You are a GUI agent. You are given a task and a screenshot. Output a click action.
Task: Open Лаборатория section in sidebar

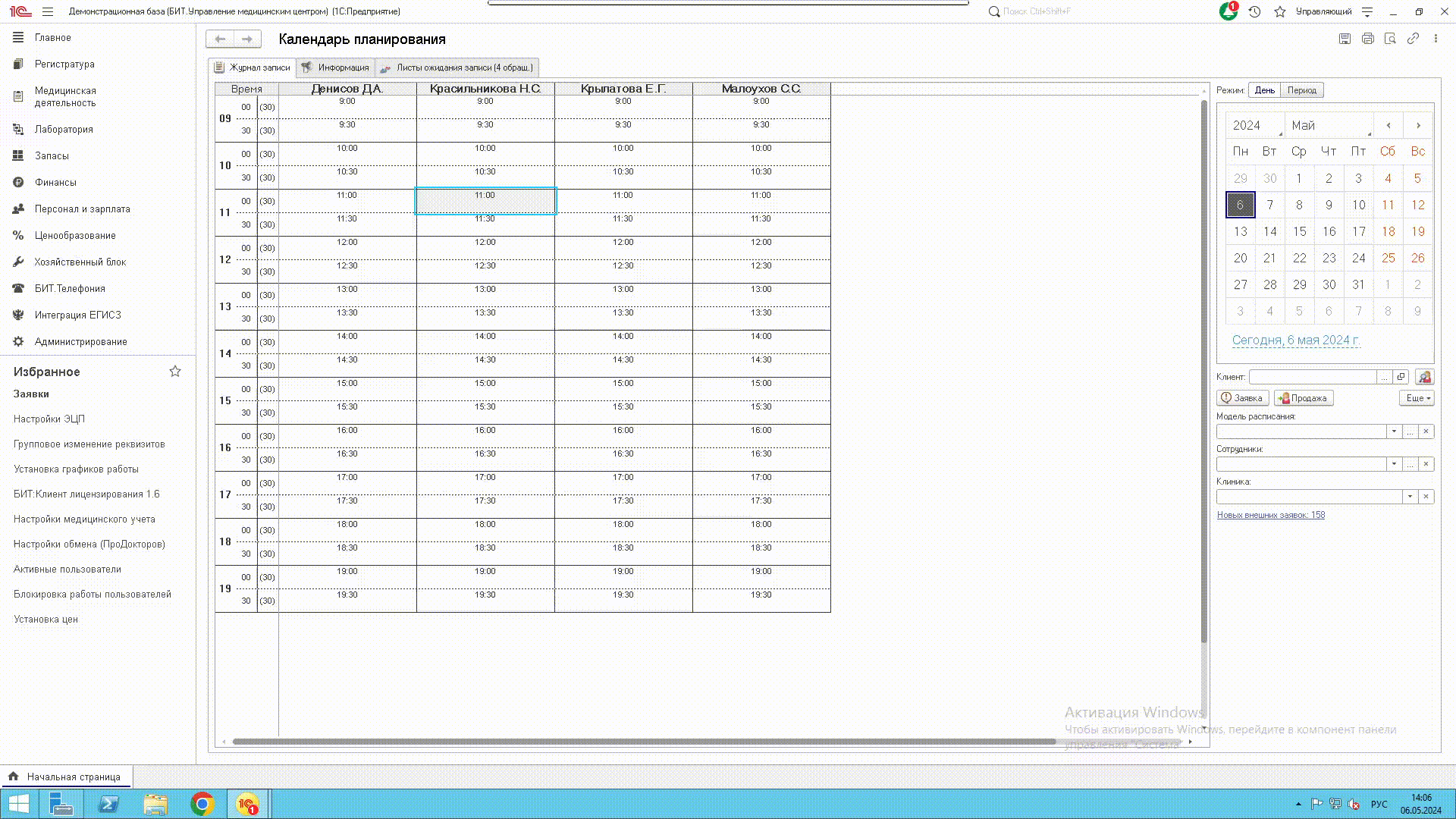click(64, 129)
